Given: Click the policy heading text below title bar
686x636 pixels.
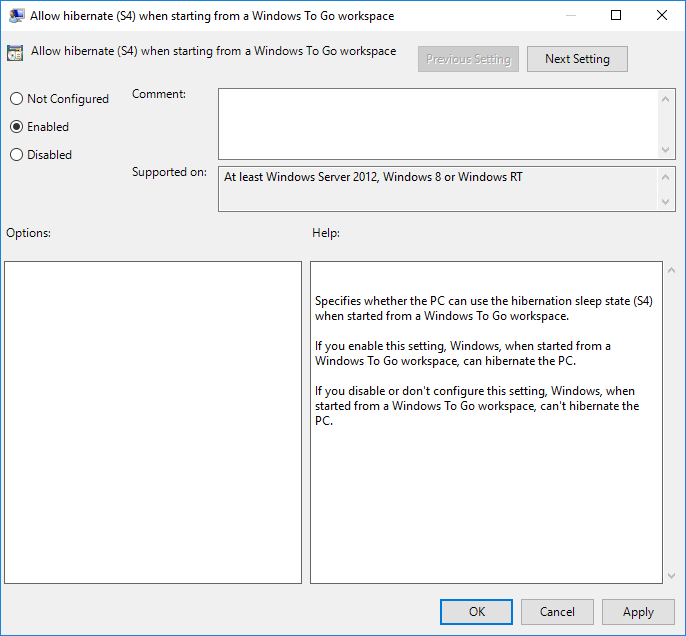Looking at the screenshot, I should (x=214, y=51).
